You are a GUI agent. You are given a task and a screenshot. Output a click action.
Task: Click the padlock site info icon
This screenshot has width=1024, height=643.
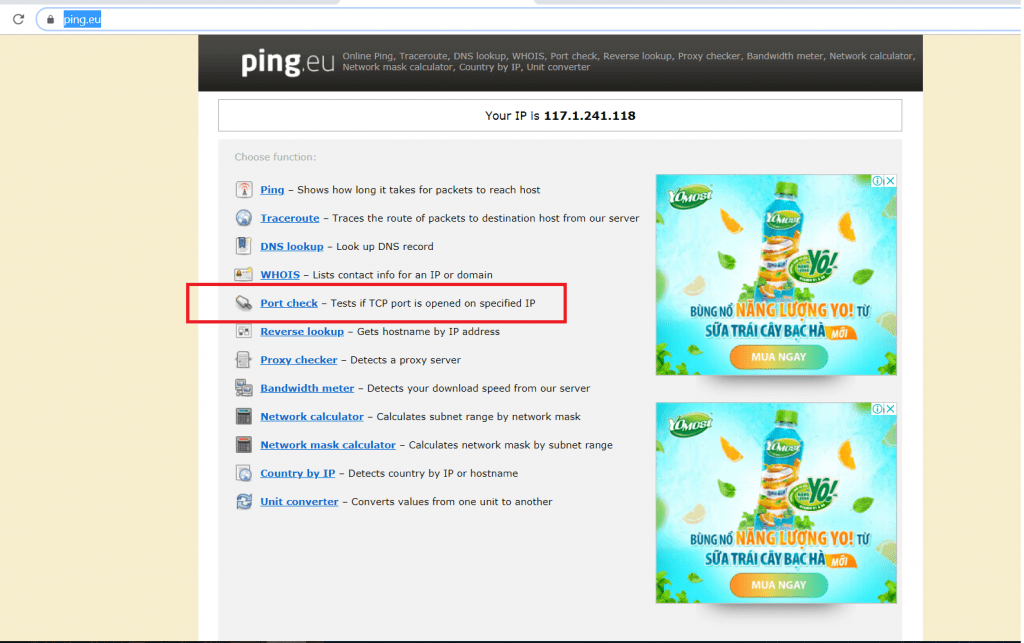[x=49, y=19]
